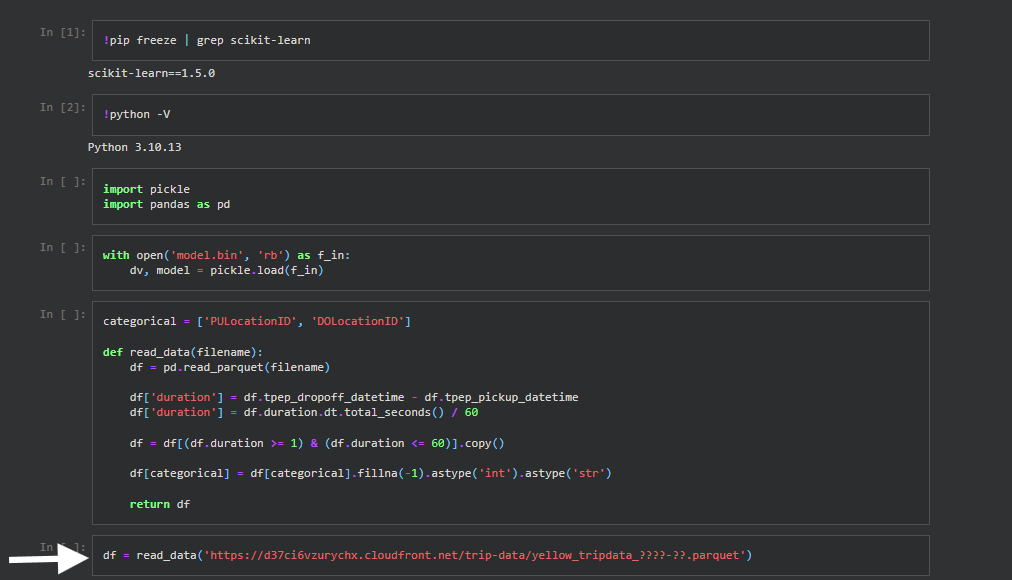This screenshot has width=1012, height=580.
Task: Click the line subtracting tpep_pickup_datetime
Action: (x=354, y=397)
